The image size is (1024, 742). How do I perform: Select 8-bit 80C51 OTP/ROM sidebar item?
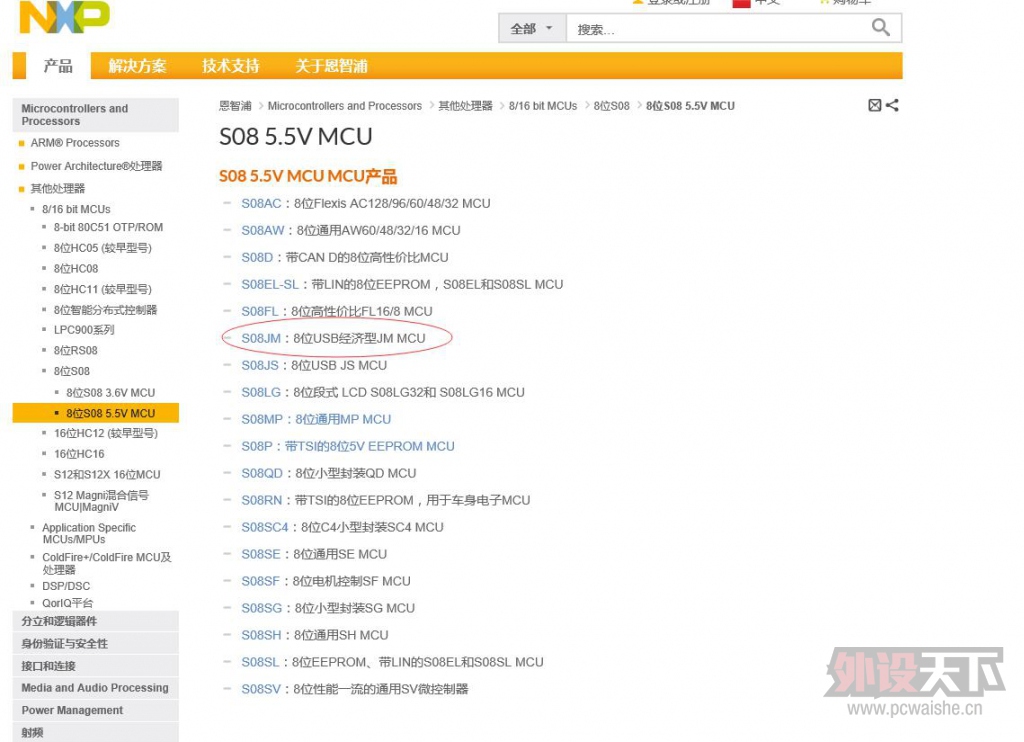click(x=108, y=227)
